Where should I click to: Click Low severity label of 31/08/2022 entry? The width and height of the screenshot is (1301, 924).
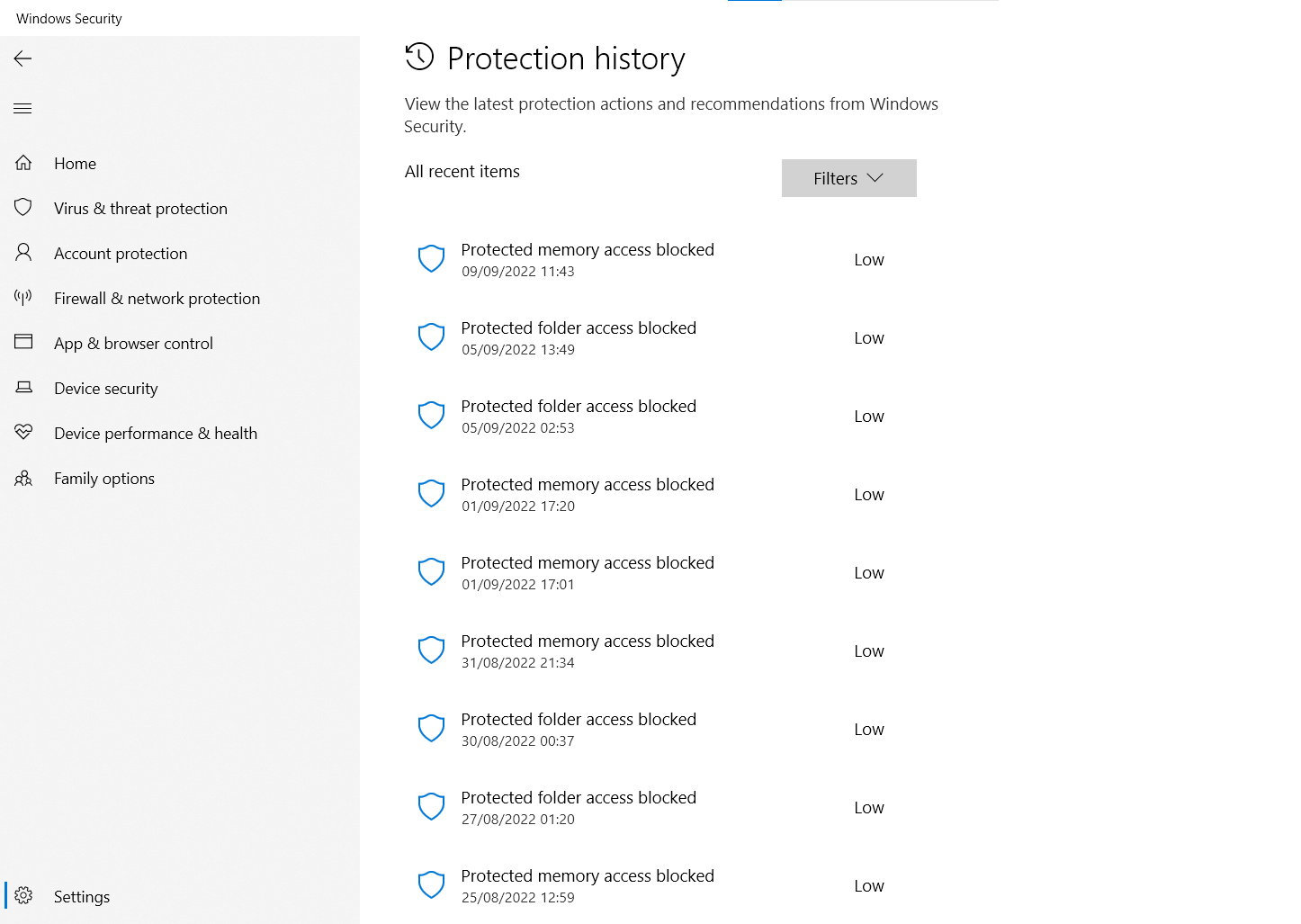869,651
